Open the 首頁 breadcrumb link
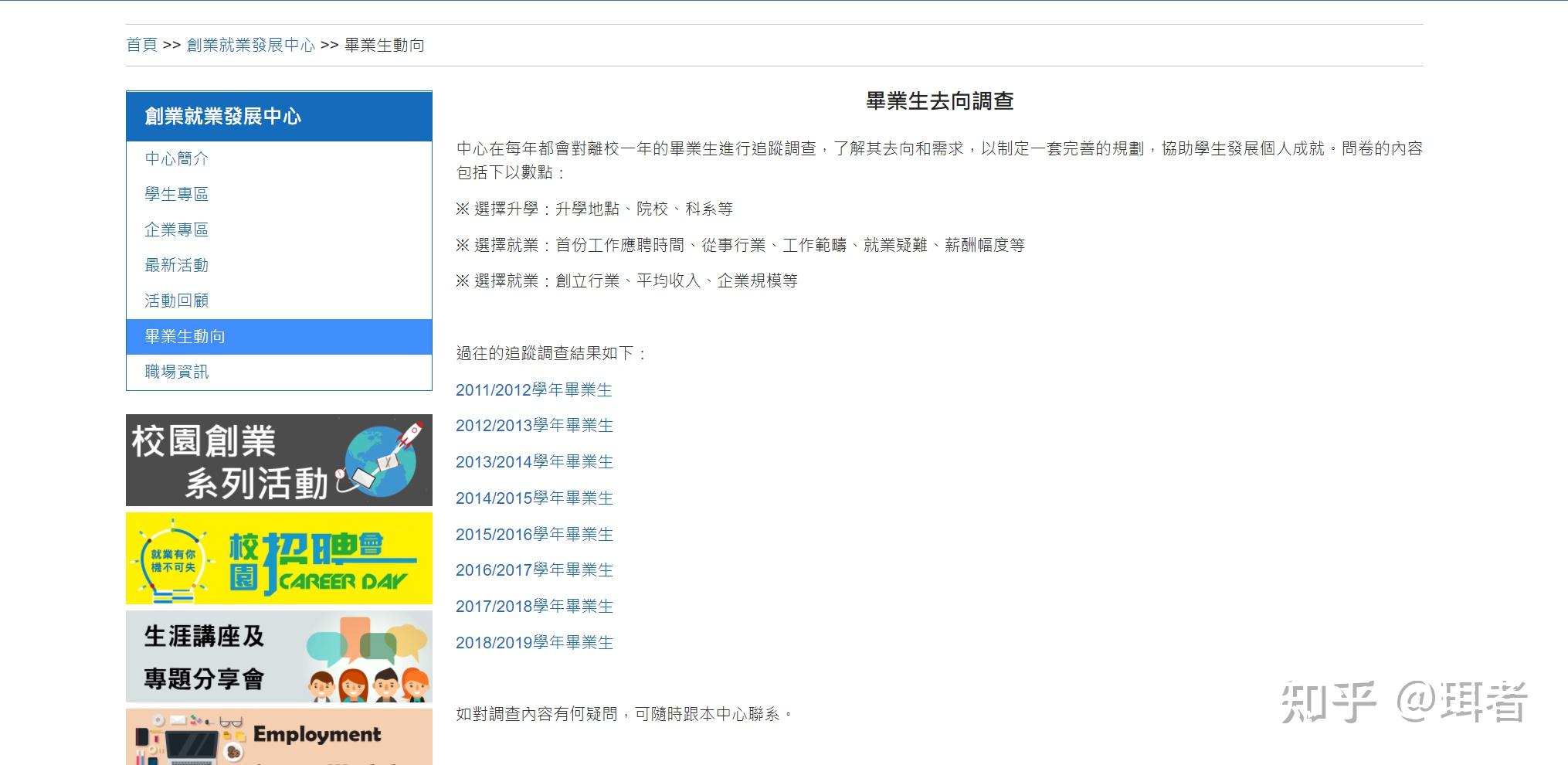The height and width of the screenshot is (765, 1568). tap(141, 45)
